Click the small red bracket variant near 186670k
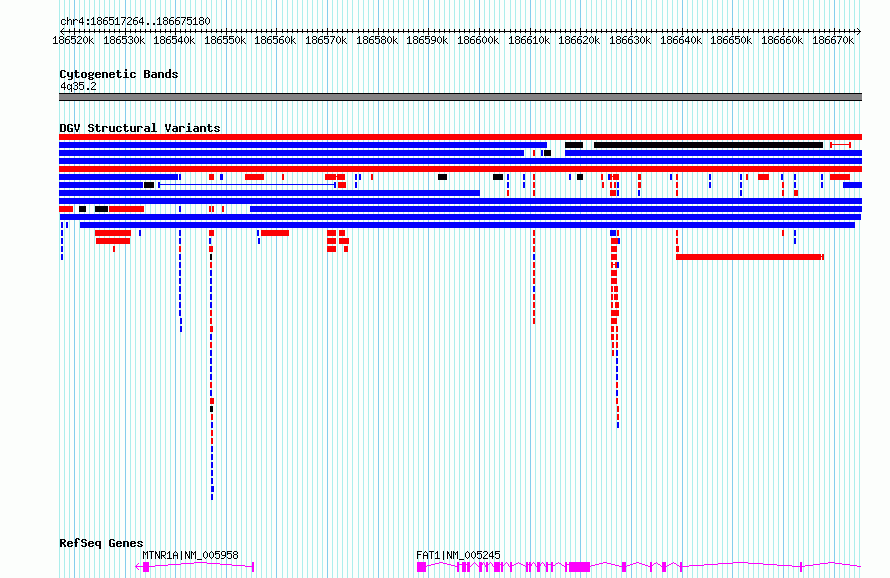This screenshot has height=578, width=890. (840, 145)
